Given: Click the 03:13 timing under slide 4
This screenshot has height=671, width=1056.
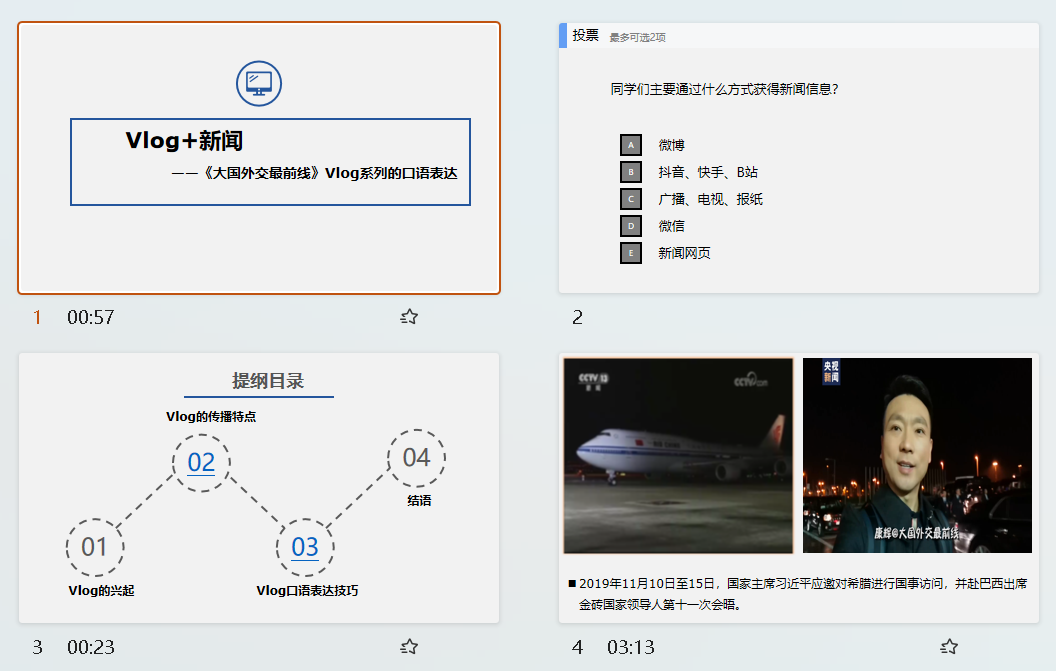Looking at the screenshot, I should tap(631, 648).
